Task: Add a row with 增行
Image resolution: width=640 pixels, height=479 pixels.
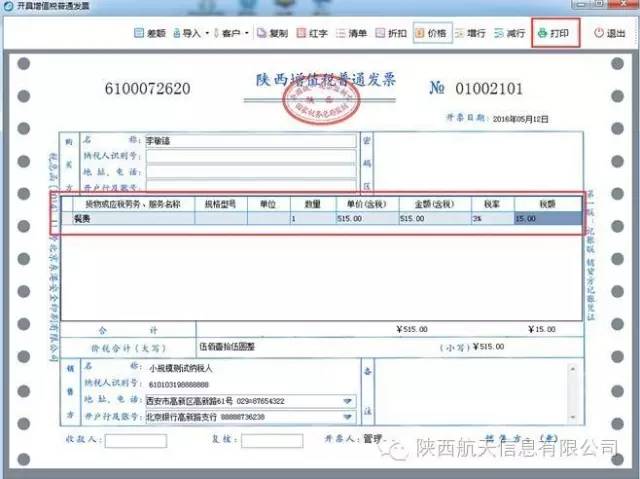Action: pyautogui.click(x=470, y=33)
